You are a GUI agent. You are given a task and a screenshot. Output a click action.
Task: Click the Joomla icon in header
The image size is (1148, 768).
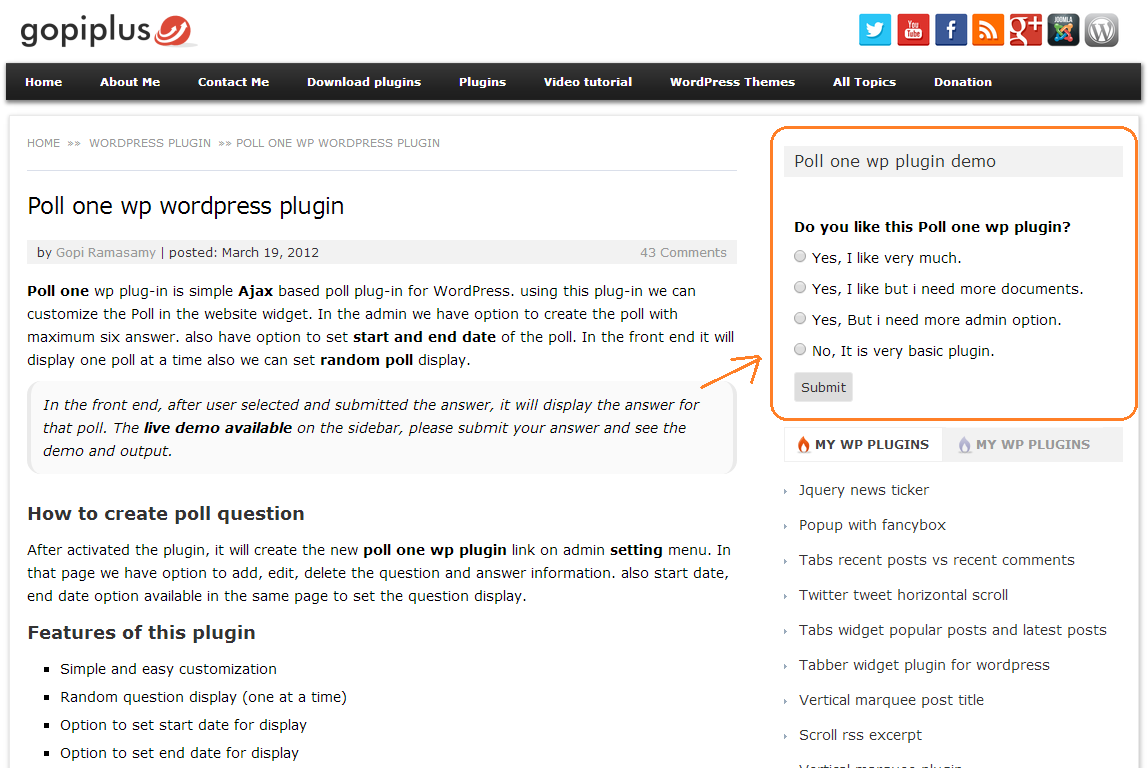click(1063, 30)
